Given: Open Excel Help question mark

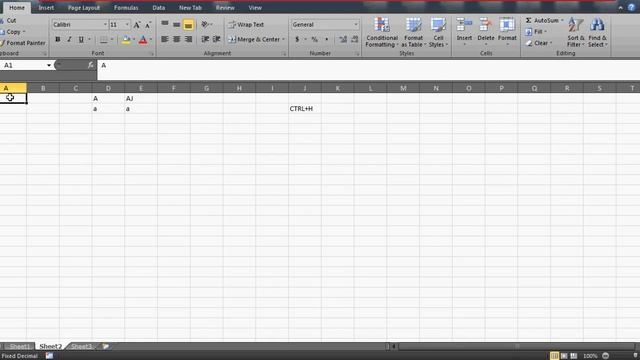Looking at the screenshot, I should (x=631, y=8).
